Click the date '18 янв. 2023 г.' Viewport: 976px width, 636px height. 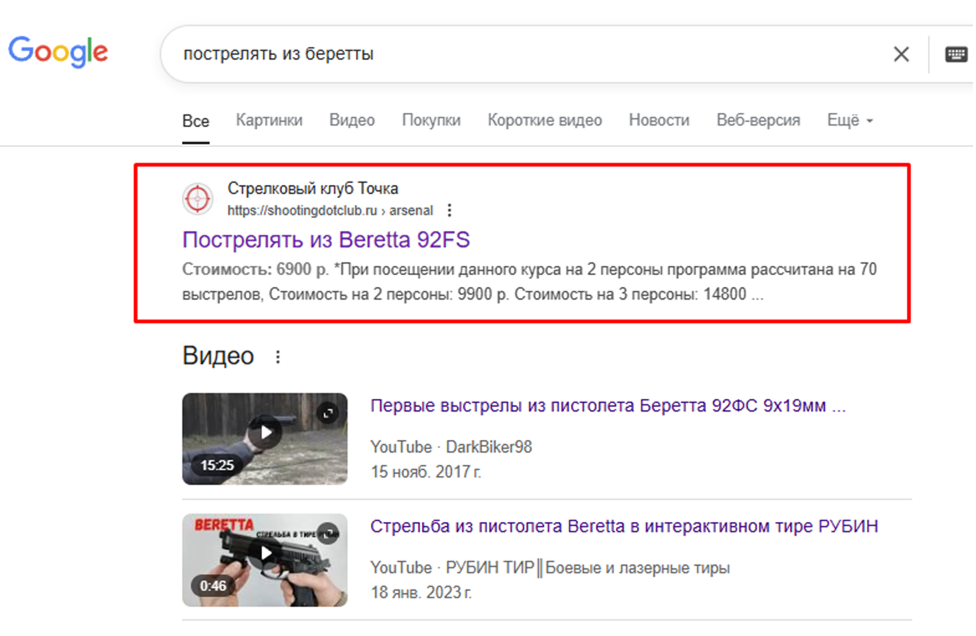421,592
